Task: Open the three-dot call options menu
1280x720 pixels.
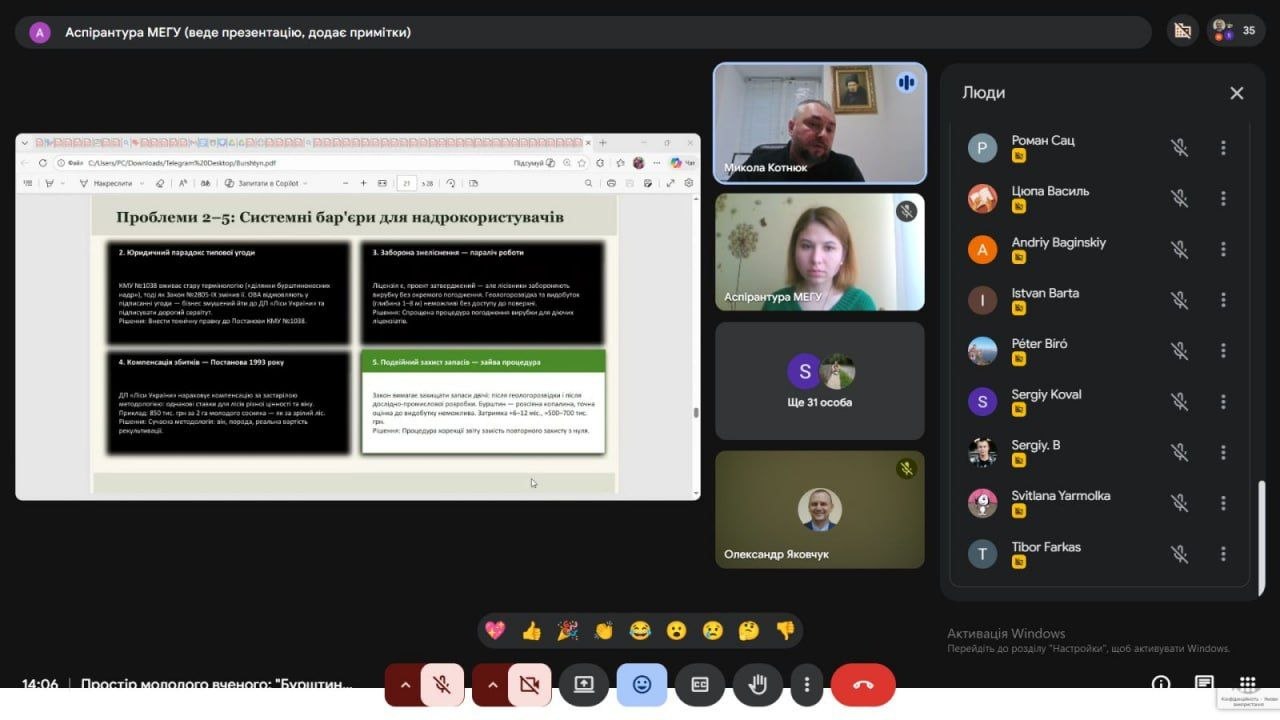Action: [x=806, y=685]
